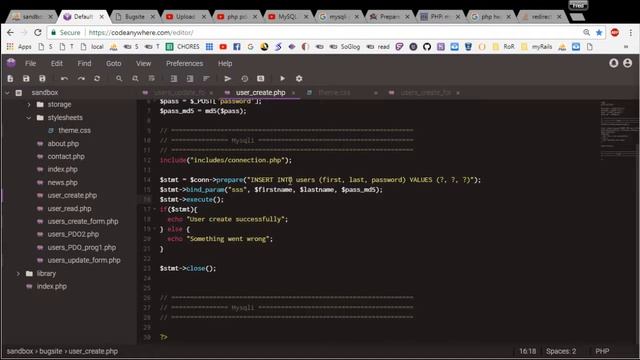Fold the else block on line 19
Viewport: 640px width, 360px height.
154,229
